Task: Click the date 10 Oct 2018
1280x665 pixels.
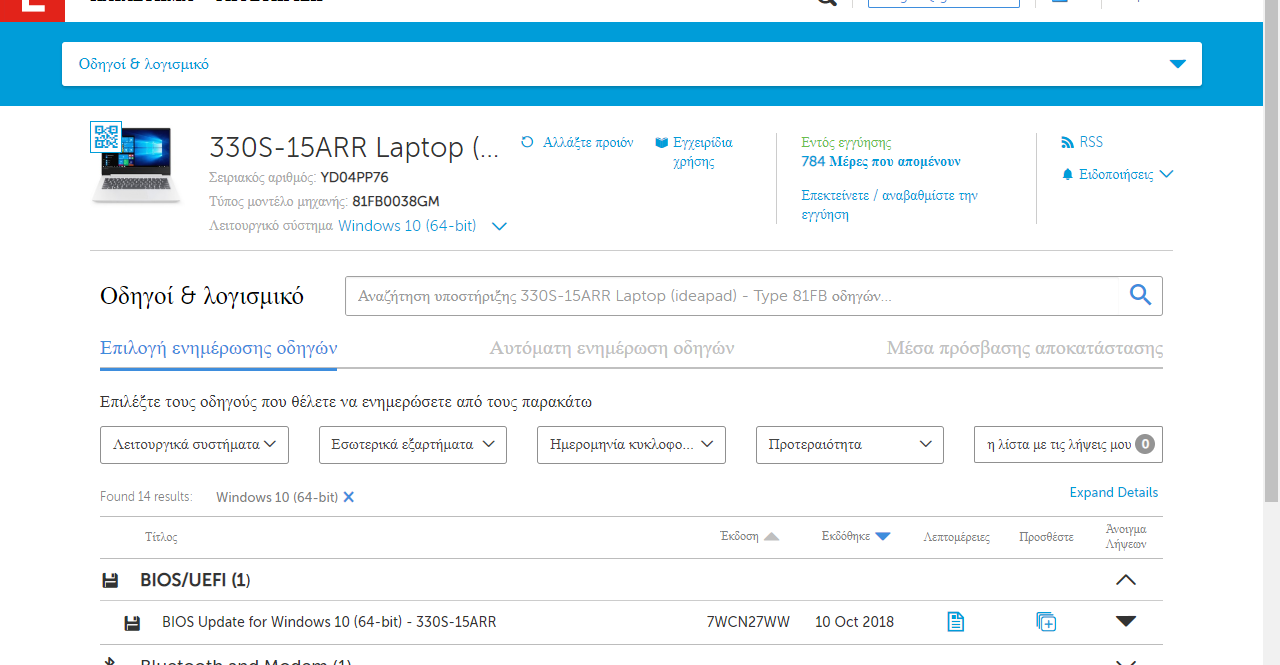Action: 854,622
